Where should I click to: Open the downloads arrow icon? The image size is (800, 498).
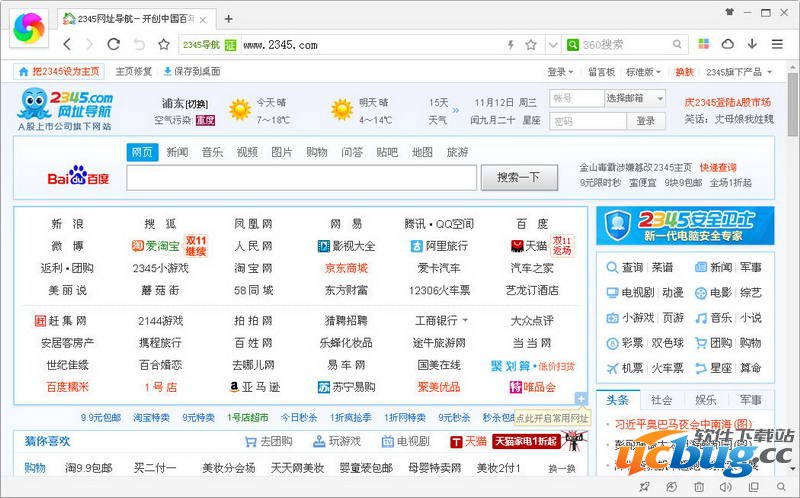[752, 44]
